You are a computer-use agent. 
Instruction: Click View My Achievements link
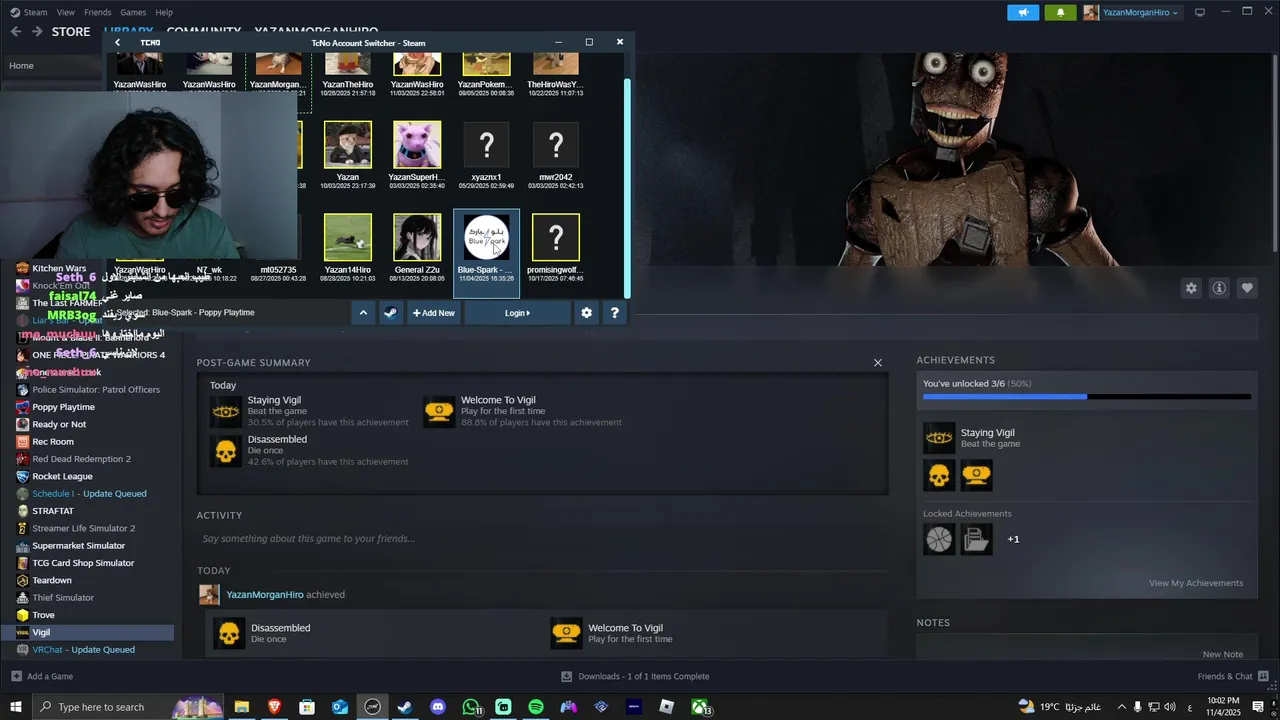point(1196,583)
